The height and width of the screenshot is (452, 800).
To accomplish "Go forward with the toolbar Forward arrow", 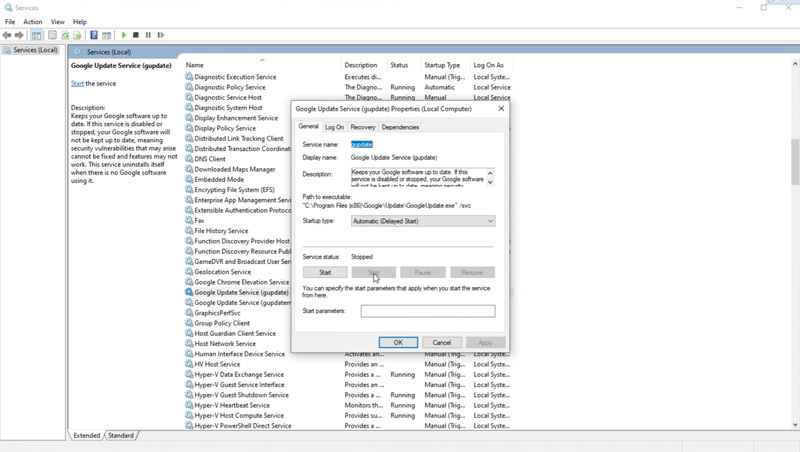I will pos(19,35).
